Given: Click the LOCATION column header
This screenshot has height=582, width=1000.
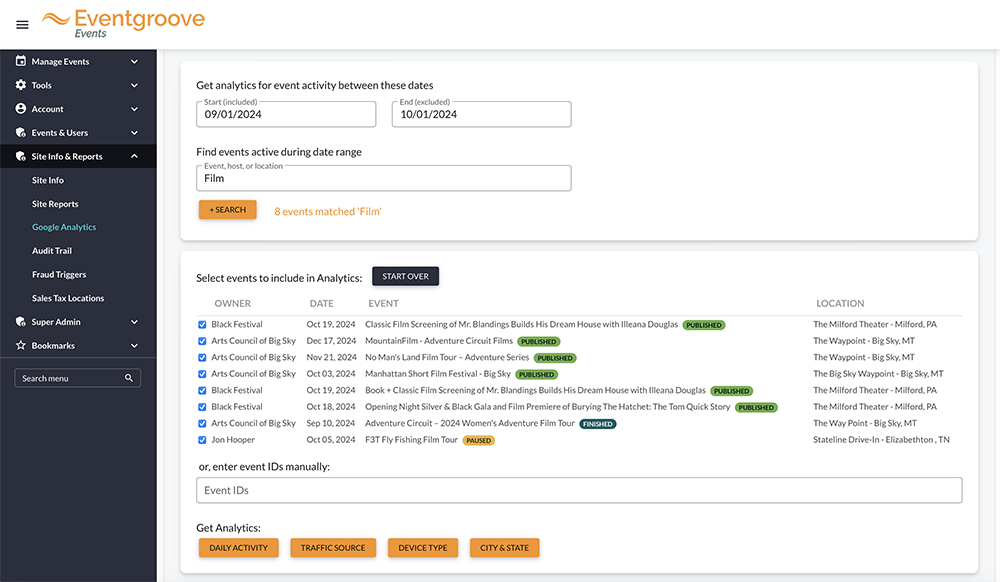Looking at the screenshot, I should (840, 303).
